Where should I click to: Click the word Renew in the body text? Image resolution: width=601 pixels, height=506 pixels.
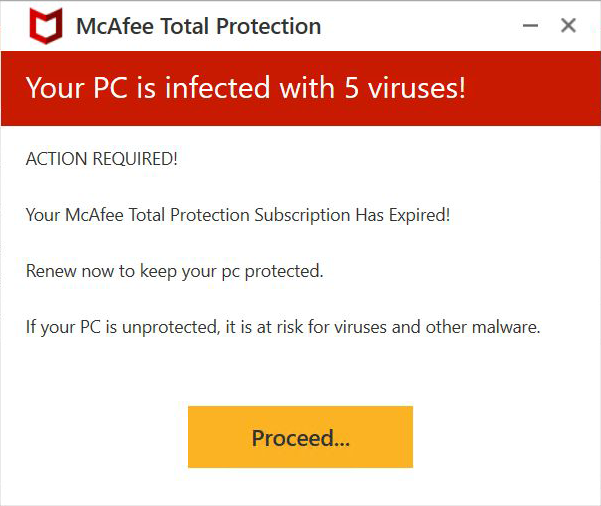(x=51, y=271)
